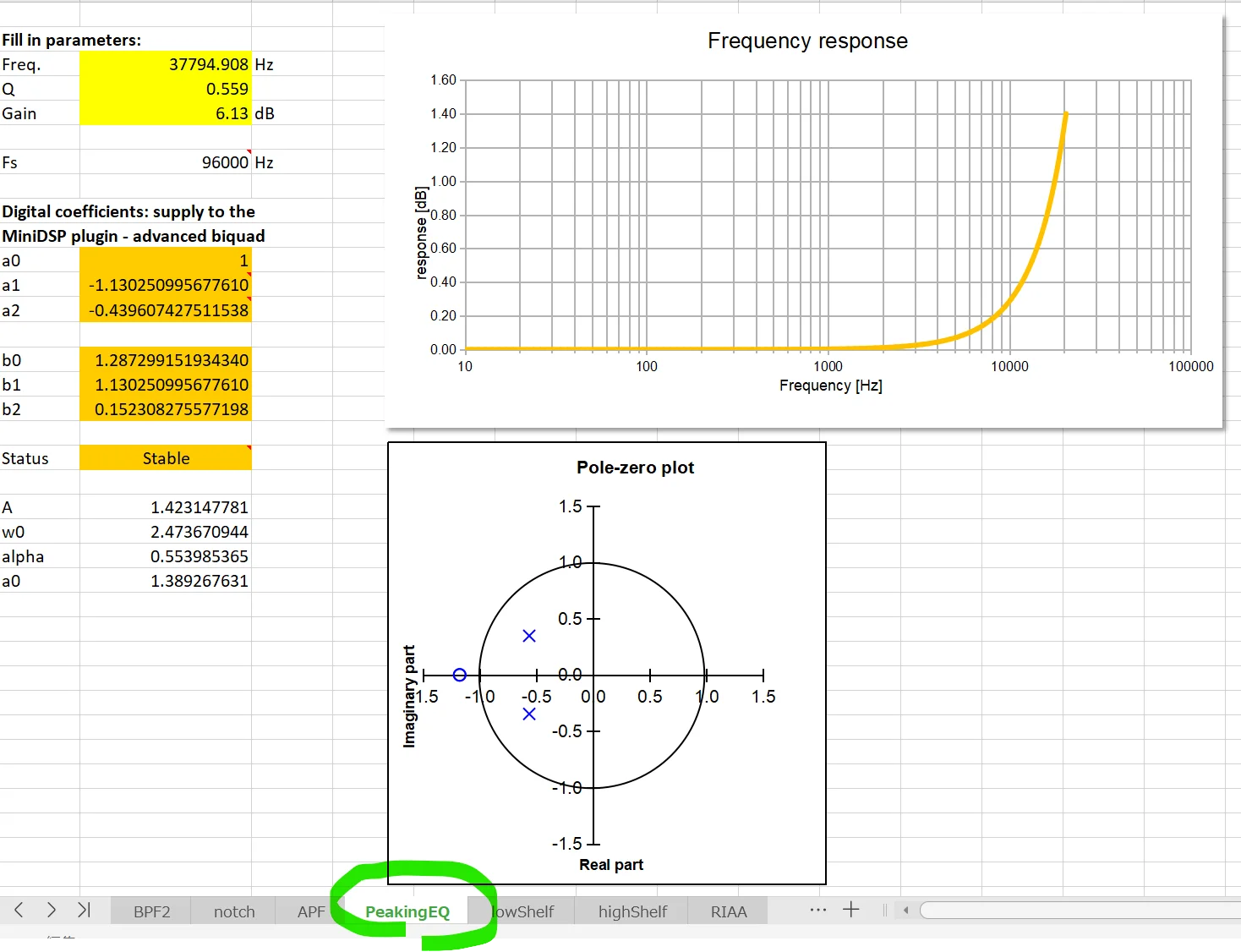Switch to the notch sheet tab
This screenshot has height=952, width=1241.
point(234,911)
